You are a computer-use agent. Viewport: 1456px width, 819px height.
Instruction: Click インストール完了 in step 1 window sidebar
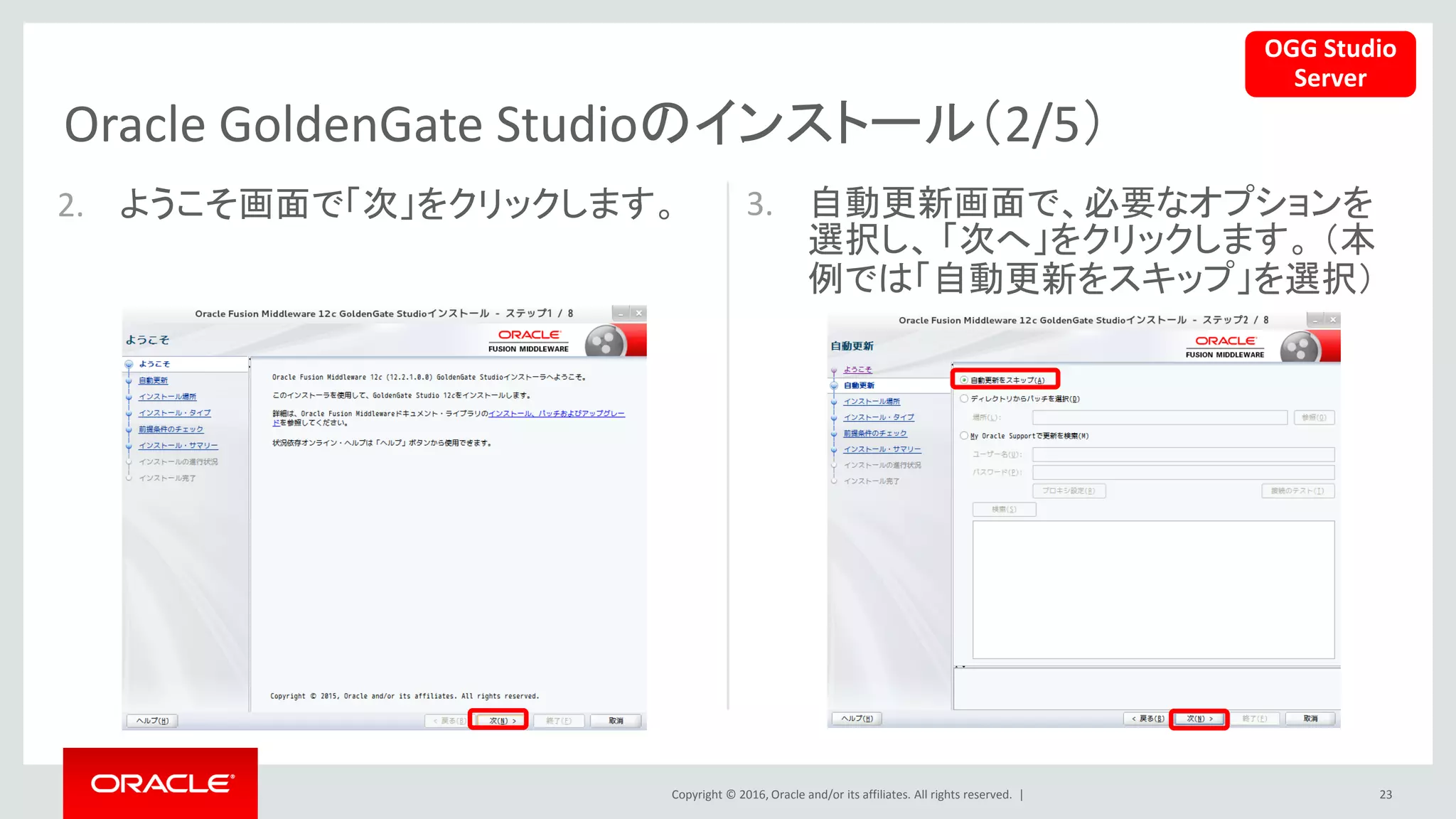167,478
